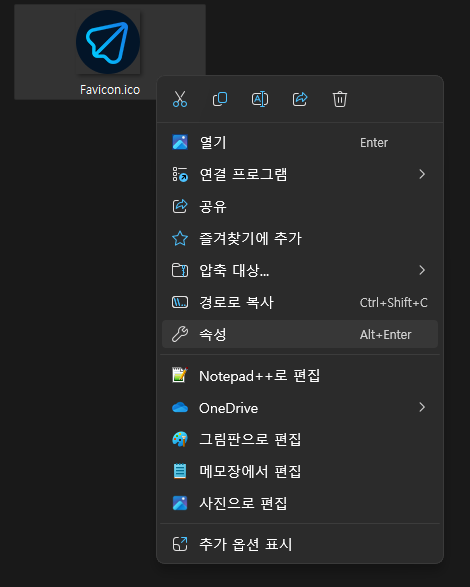Choose 공유 from the context menu
This screenshot has height=587, width=470.
300,206
